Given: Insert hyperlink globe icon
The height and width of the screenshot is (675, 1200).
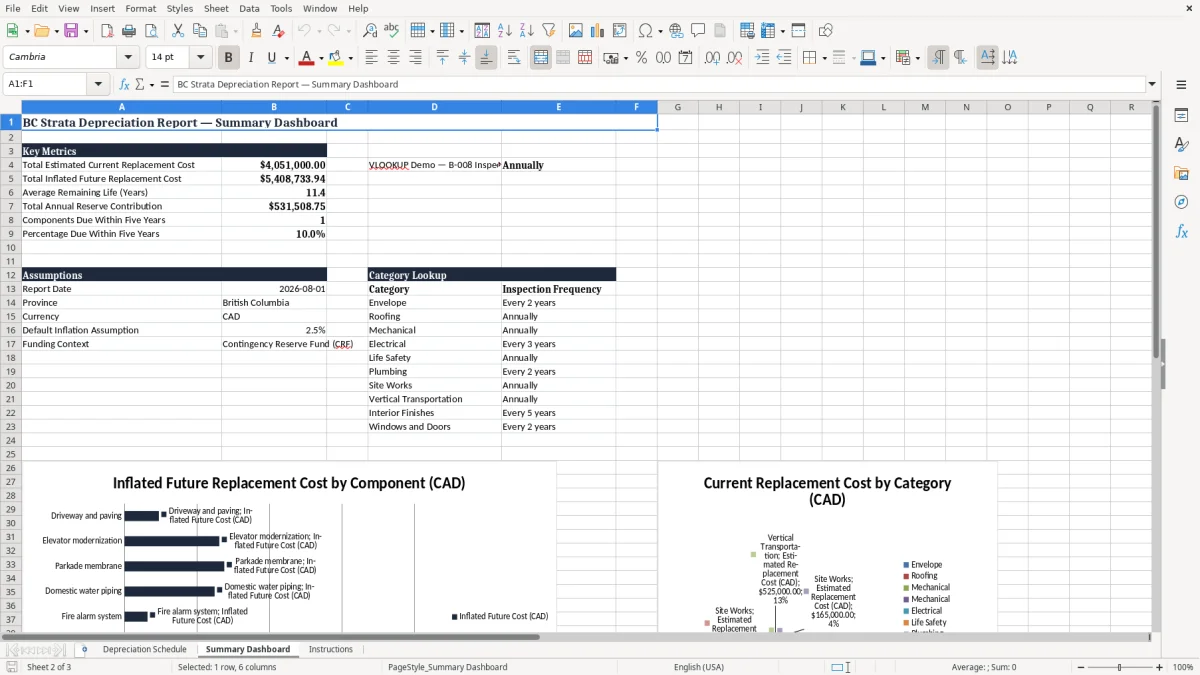Looking at the screenshot, I should 676,31.
